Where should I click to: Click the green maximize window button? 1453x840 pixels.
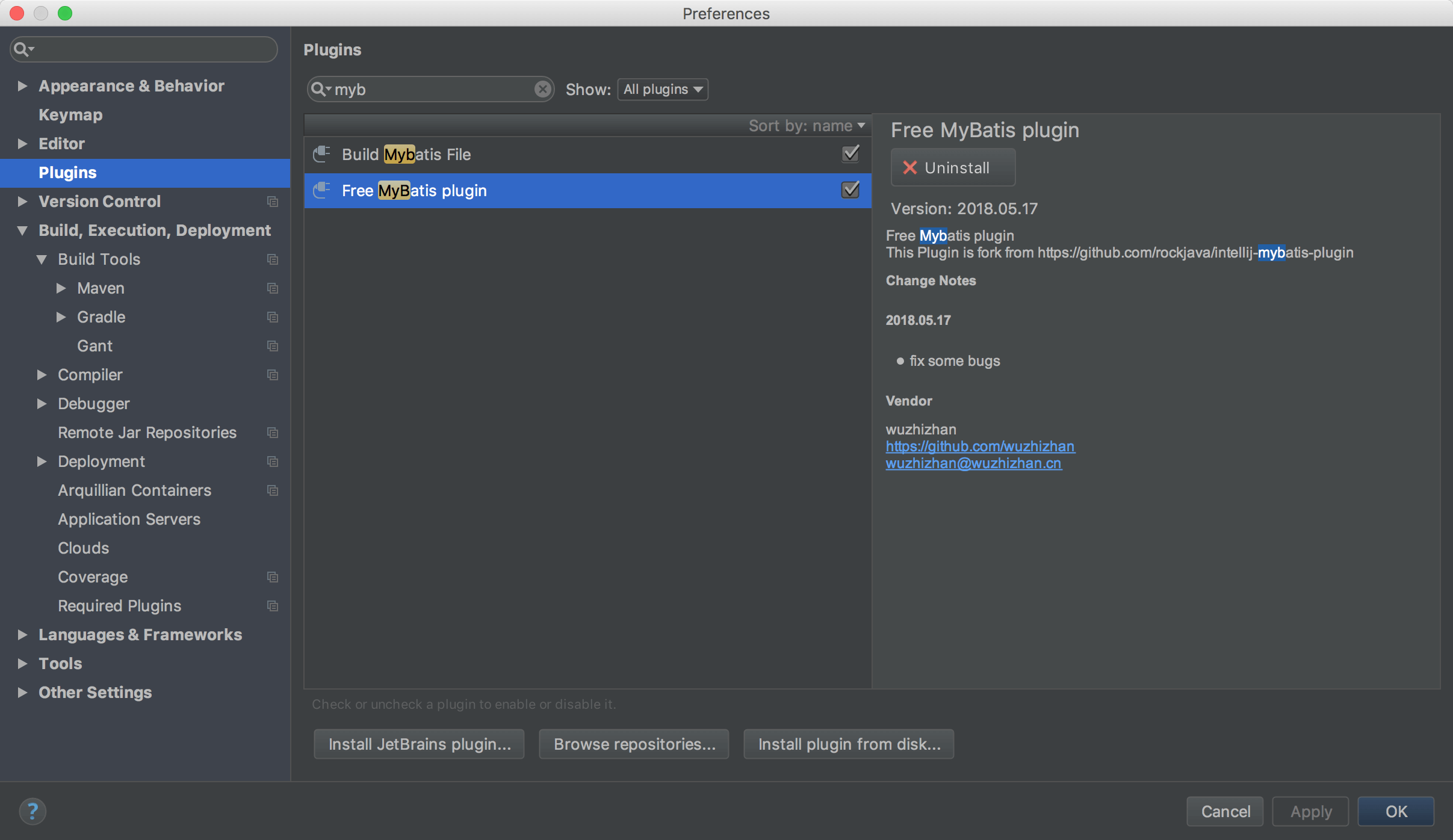[65, 13]
